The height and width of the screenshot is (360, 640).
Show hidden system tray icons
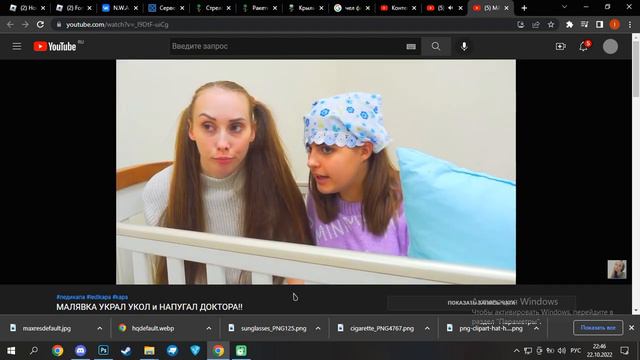click(516, 351)
